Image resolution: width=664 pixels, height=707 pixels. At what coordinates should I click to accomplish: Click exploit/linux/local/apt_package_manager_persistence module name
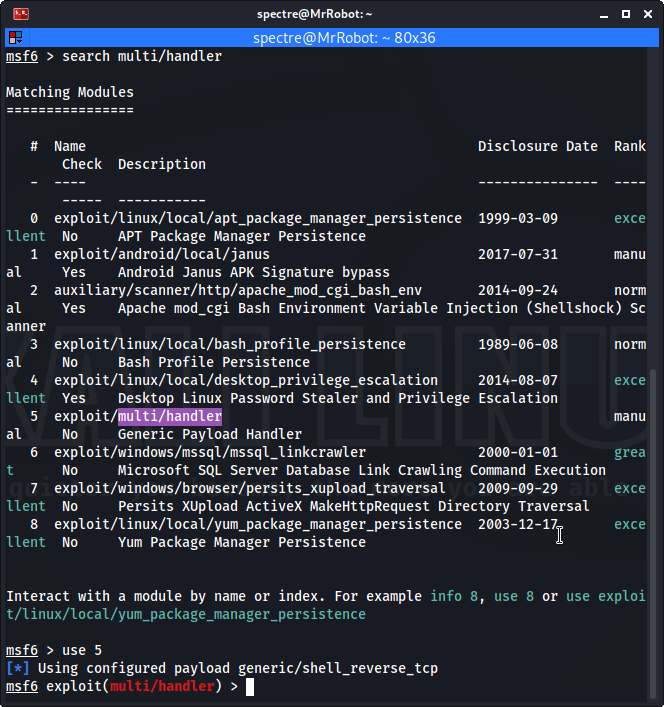point(258,218)
